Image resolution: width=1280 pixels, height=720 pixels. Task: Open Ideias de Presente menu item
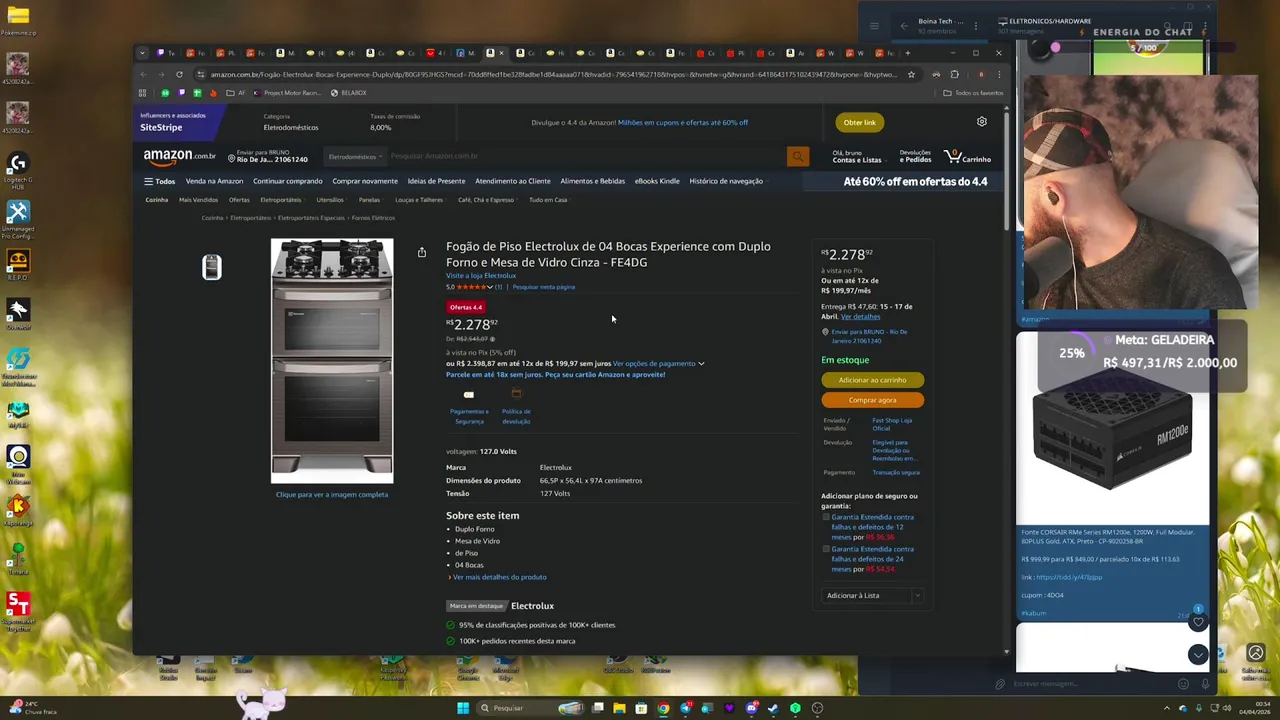[436, 181]
